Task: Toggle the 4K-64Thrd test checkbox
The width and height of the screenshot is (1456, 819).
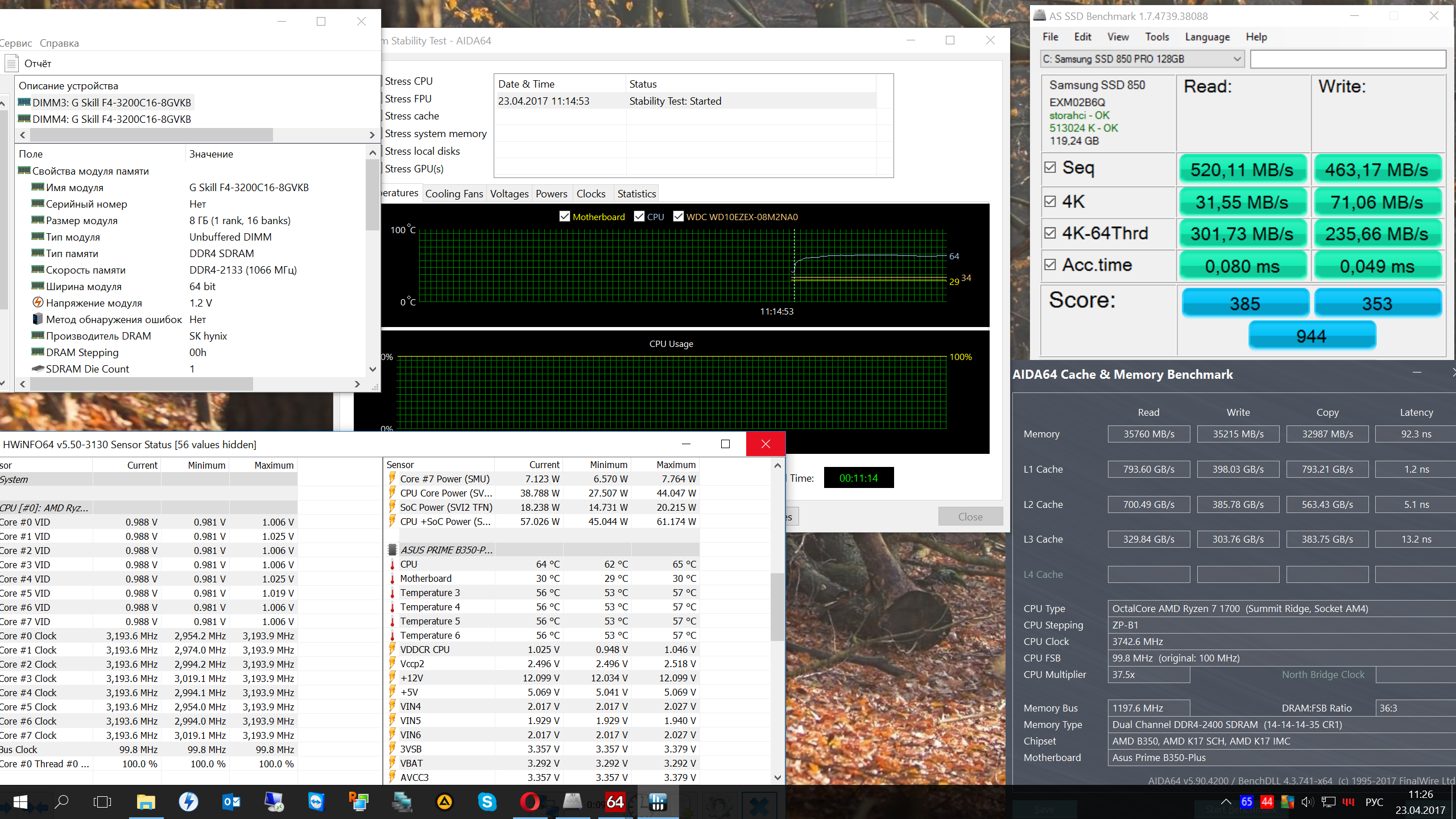Action: 1050,233
